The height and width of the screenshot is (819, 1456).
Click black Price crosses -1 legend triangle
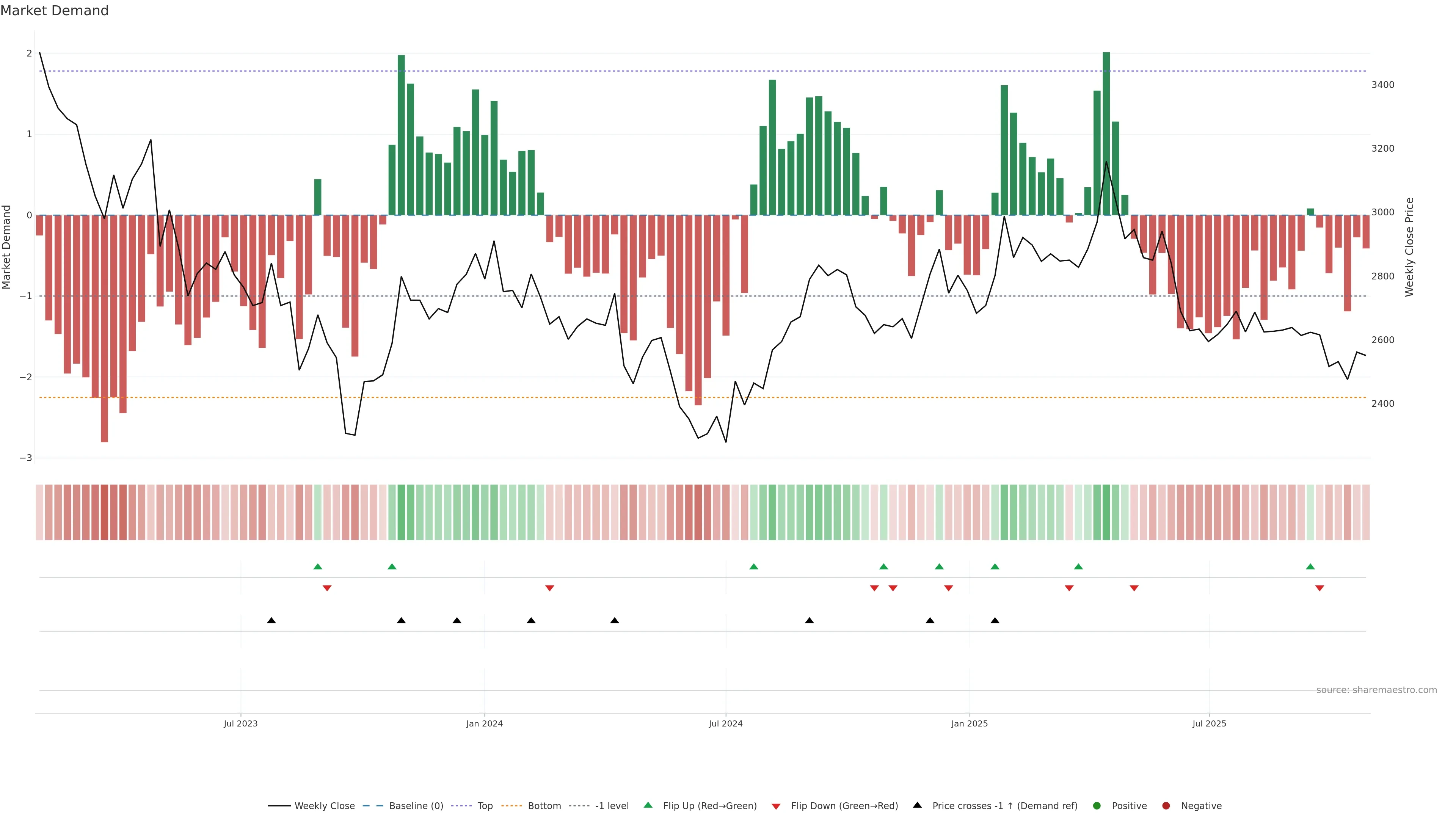tap(917, 805)
